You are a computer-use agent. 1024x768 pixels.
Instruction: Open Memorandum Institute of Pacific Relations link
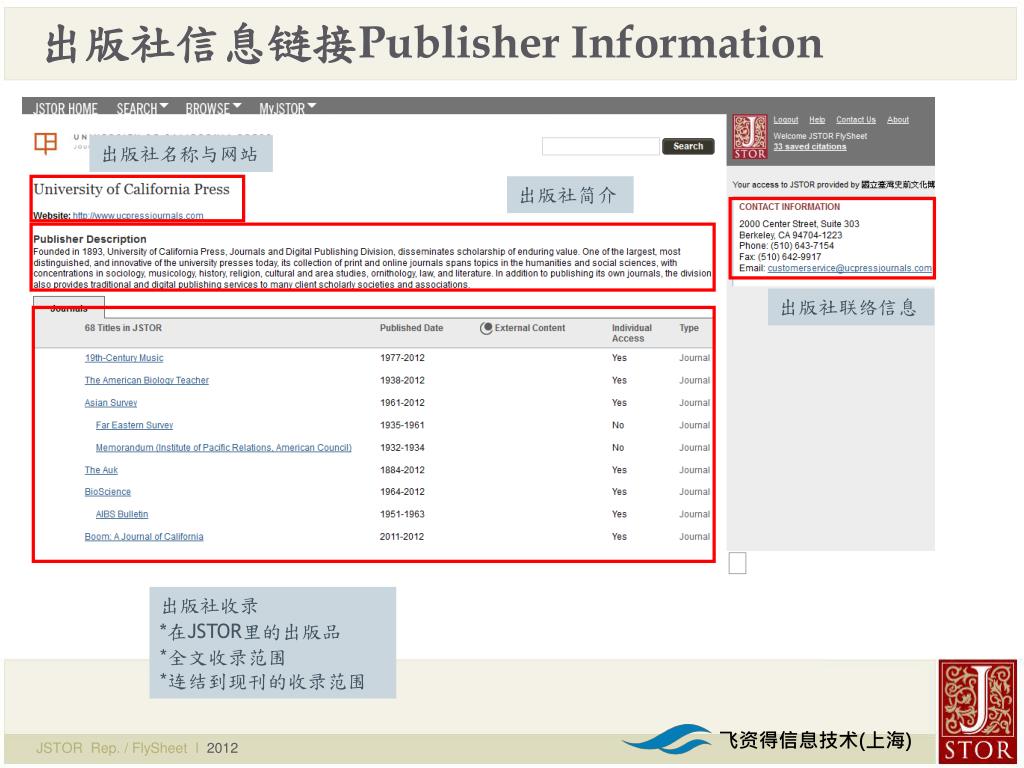click(223, 448)
